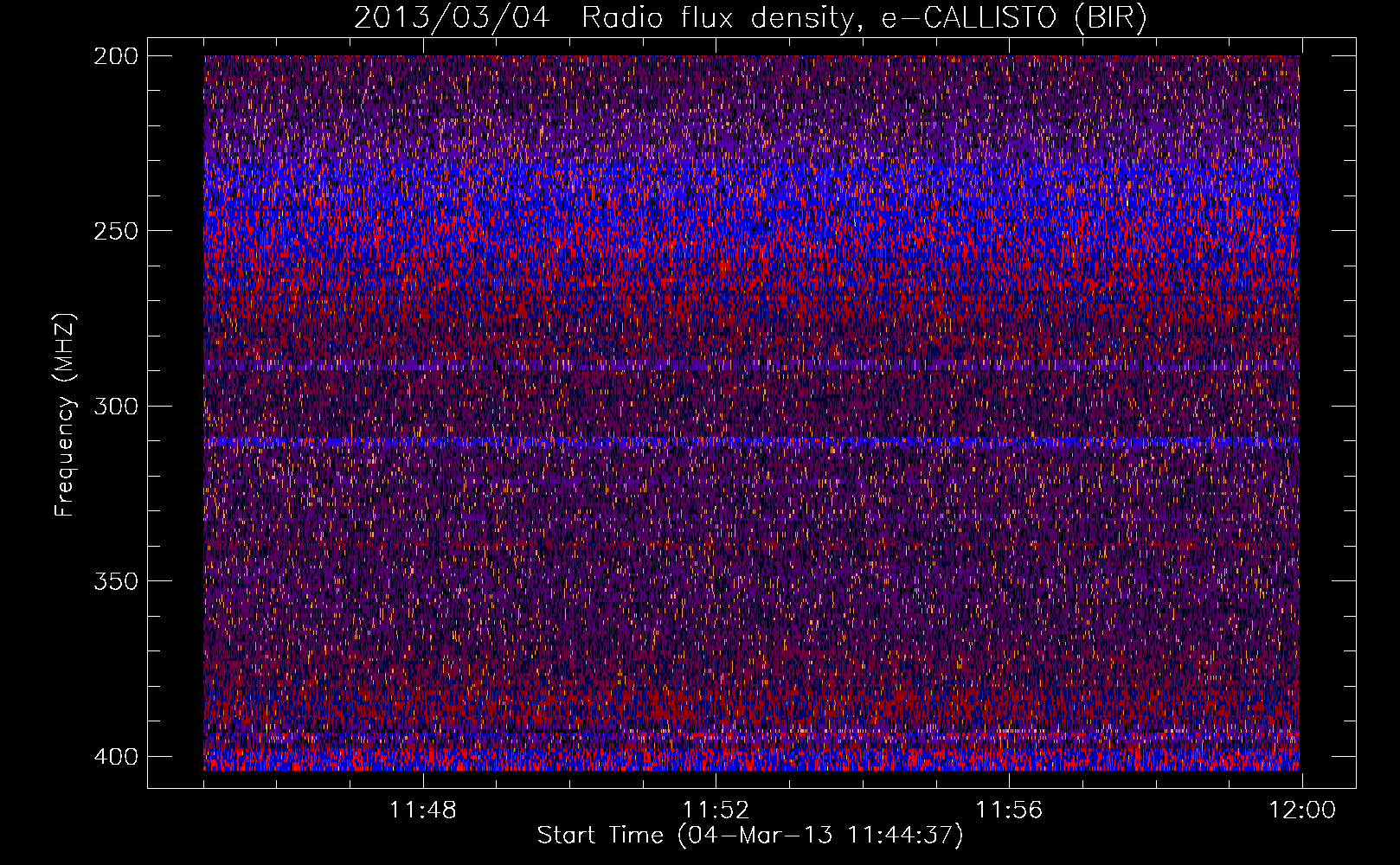Image resolution: width=1400 pixels, height=865 pixels.
Task: Select the 12:00 time tick label
Action: (x=1301, y=811)
